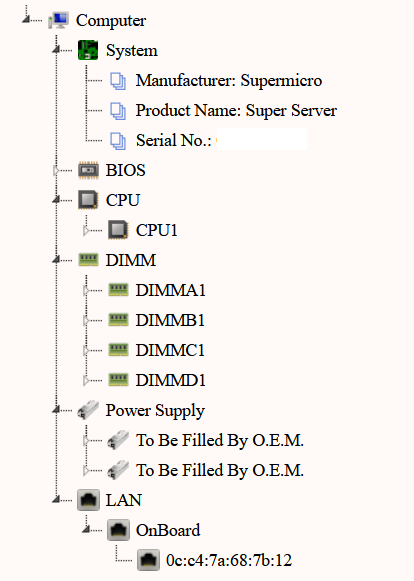Click the document icon beside Manufacturer

tap(118, 80)
